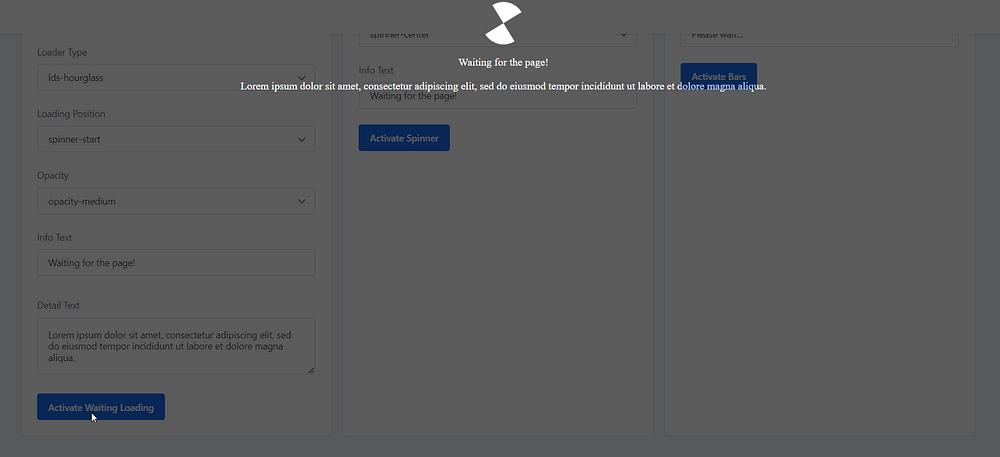Click the Activate Spinner button
The width and height of the screenshot is (1000, 457).
[404, 138]
